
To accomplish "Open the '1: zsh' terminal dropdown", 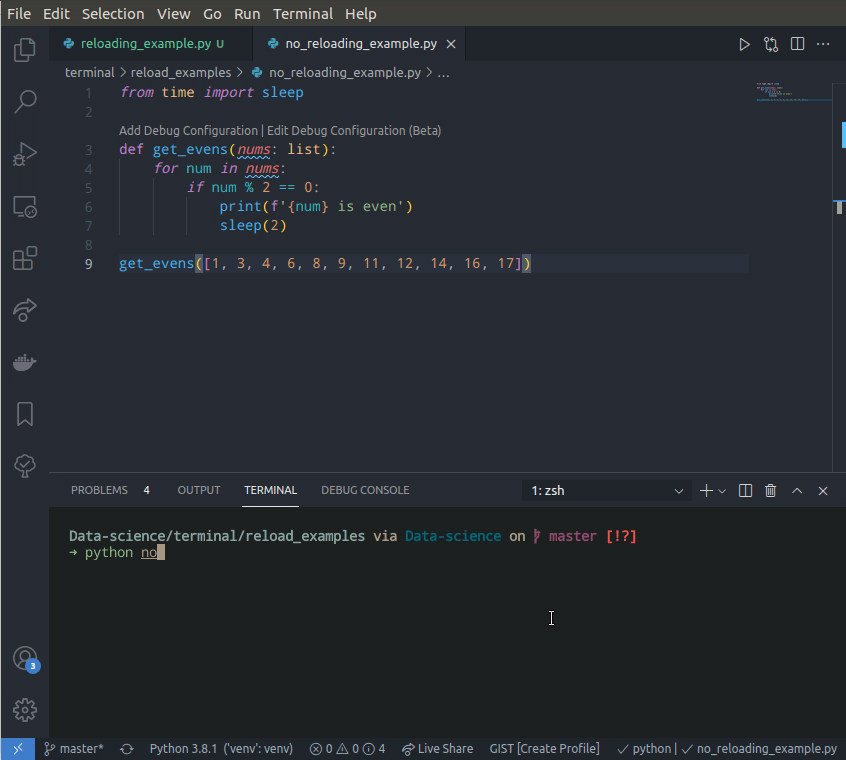I will pyautogui.click(x=605, y=490).
